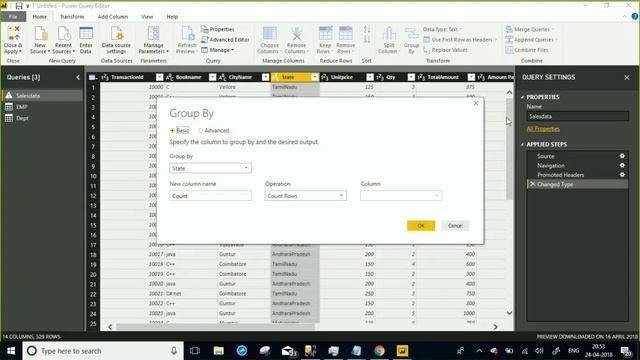Close the Query Settings pane
Screen dimensions: 640x360
pyautogui.click(x=627, y=78)
